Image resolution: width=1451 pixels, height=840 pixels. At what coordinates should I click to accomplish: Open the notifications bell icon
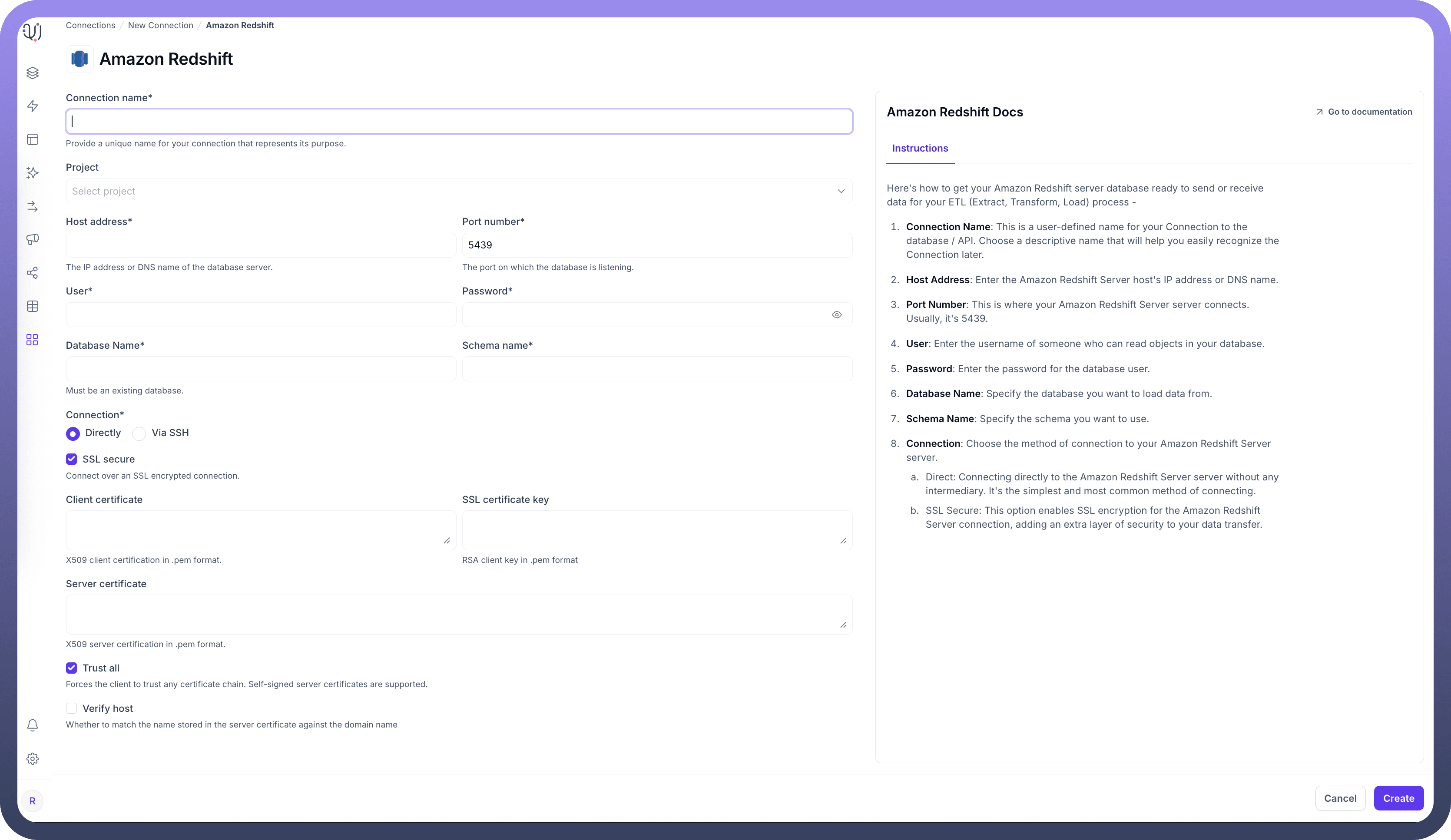[x=32, y=725]
